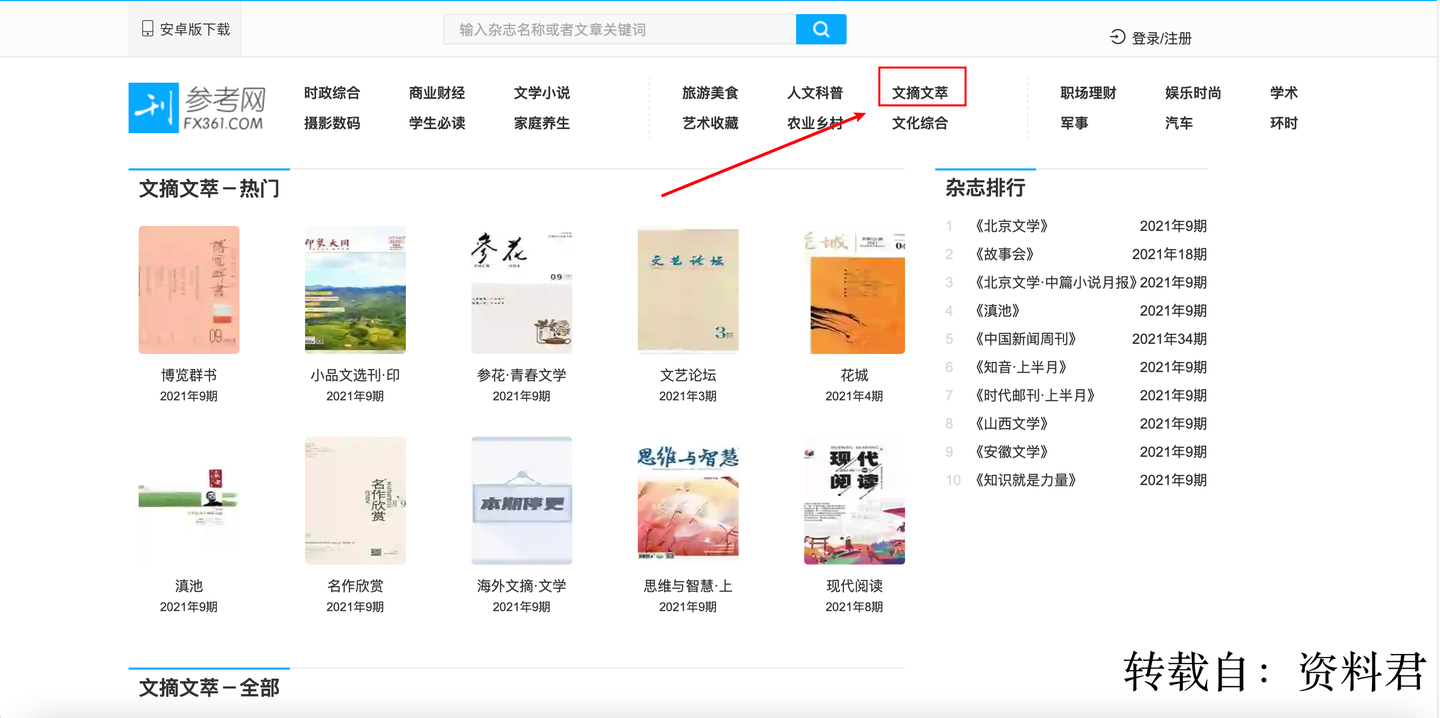Open 《滇池》 in ranking list
Viewport: 1440px width, 718px height.
pos(997,310)
